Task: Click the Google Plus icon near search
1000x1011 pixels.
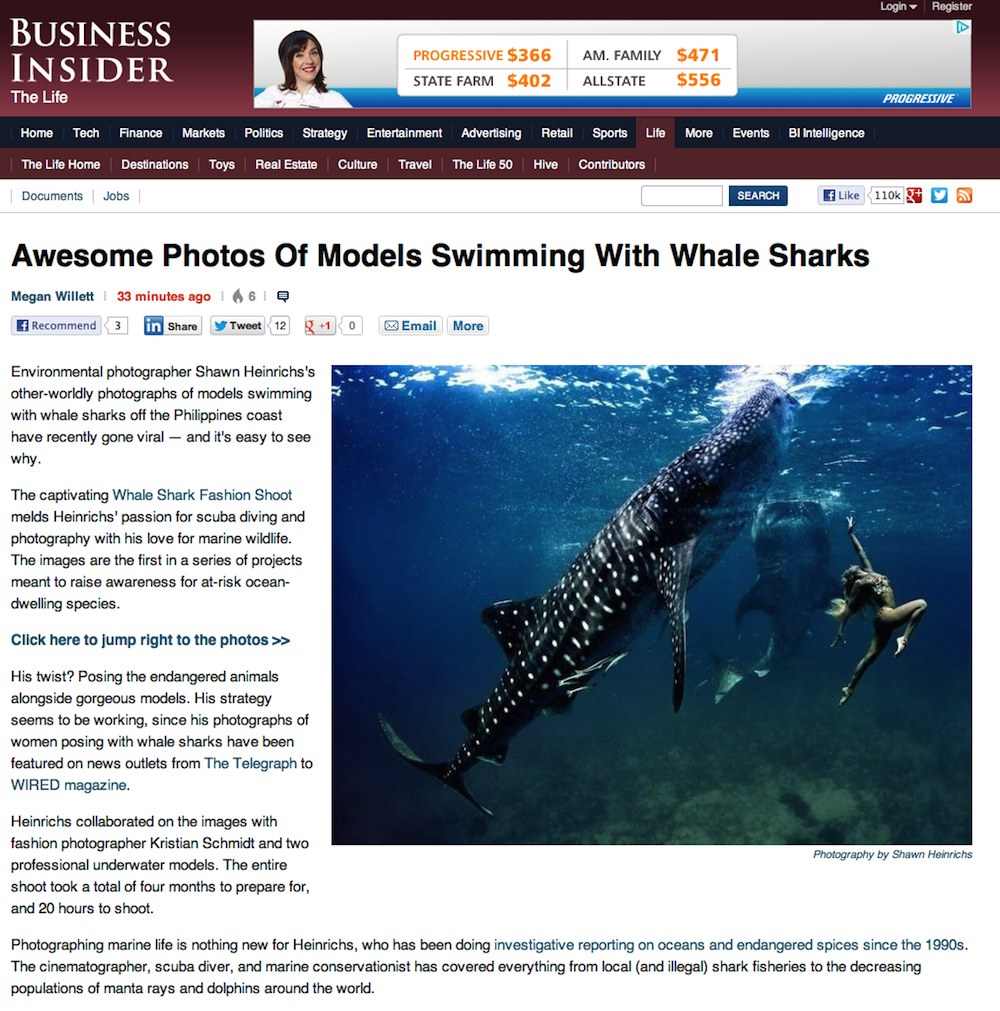Action: (x=914, y=195)
